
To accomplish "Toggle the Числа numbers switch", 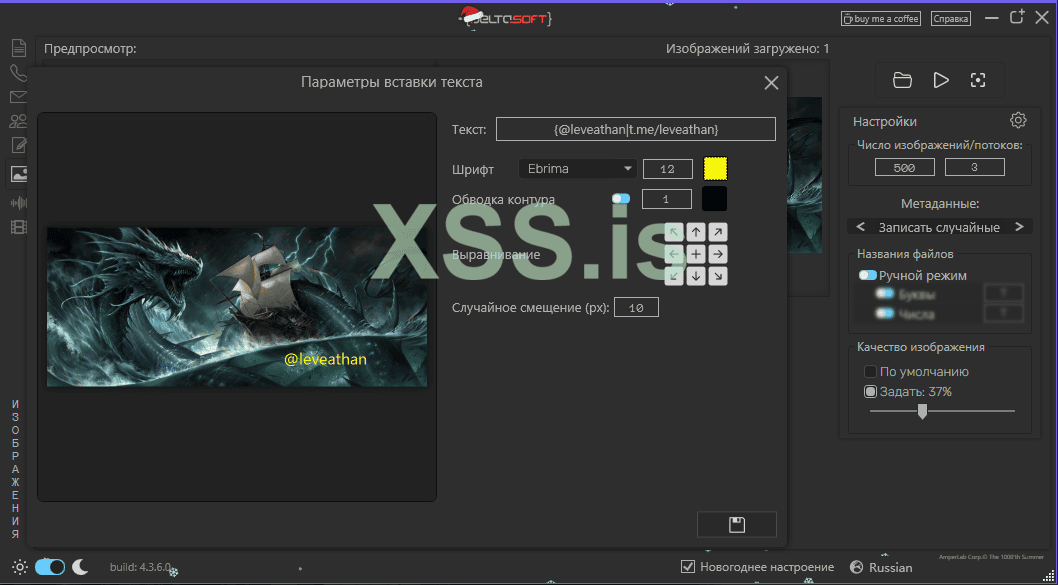I will tap(885, 314).
